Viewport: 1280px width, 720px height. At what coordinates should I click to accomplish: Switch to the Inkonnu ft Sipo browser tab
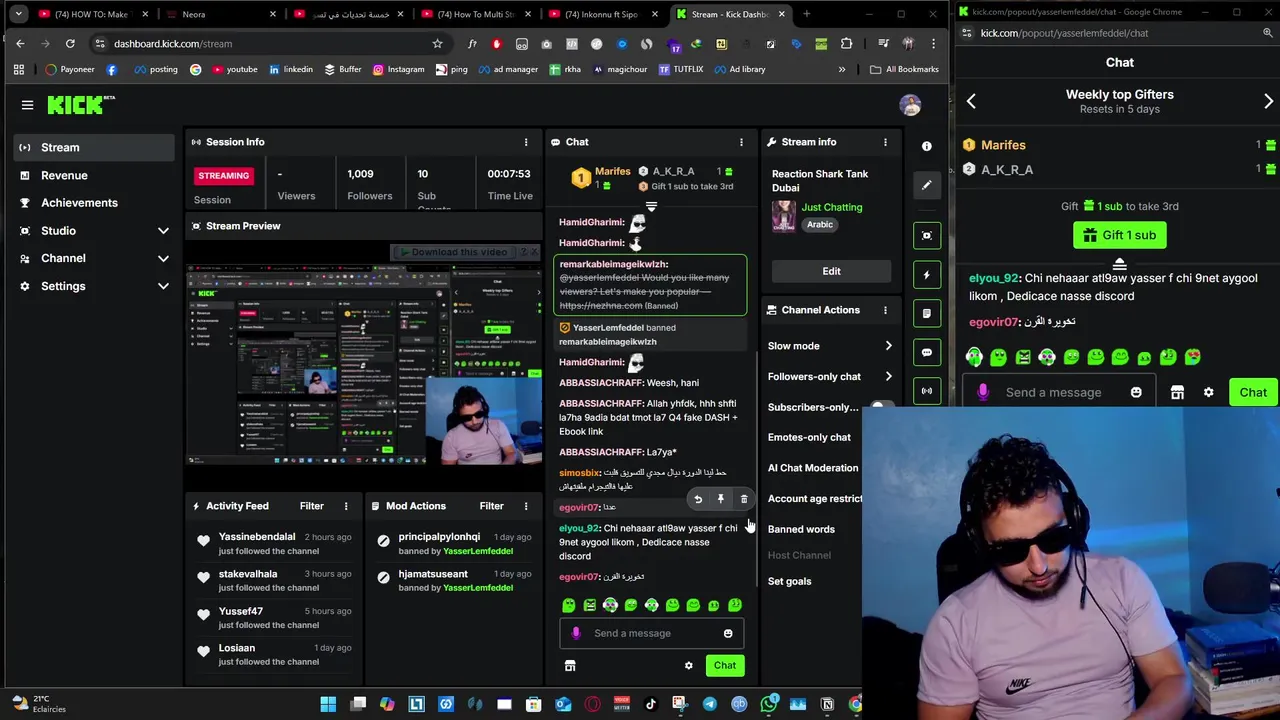tap(603, 14)
